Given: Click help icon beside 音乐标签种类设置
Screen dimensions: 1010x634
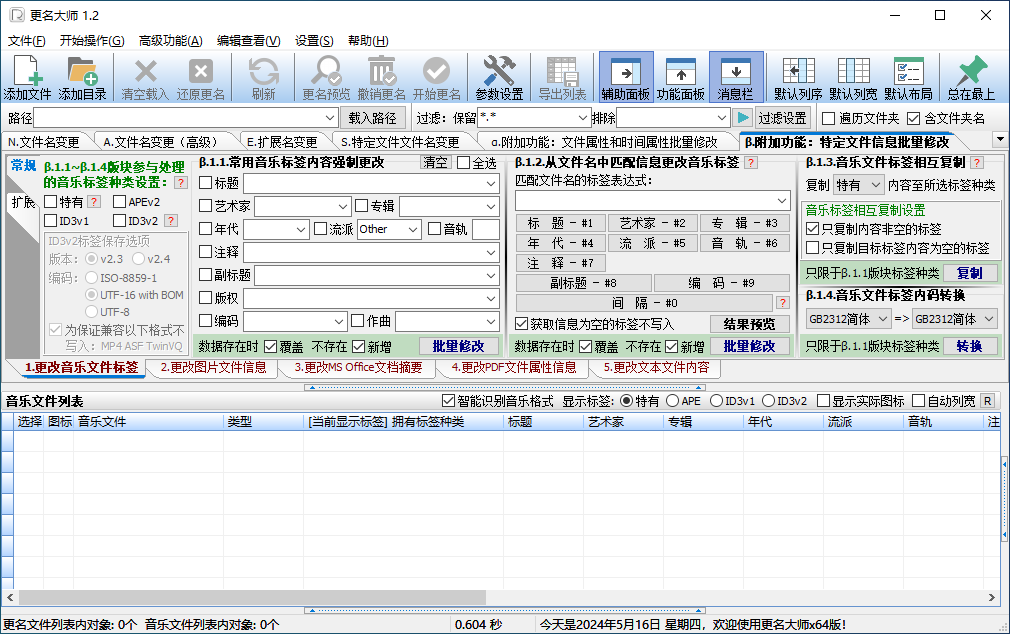Looking at the screenshot, I should 181,183.
